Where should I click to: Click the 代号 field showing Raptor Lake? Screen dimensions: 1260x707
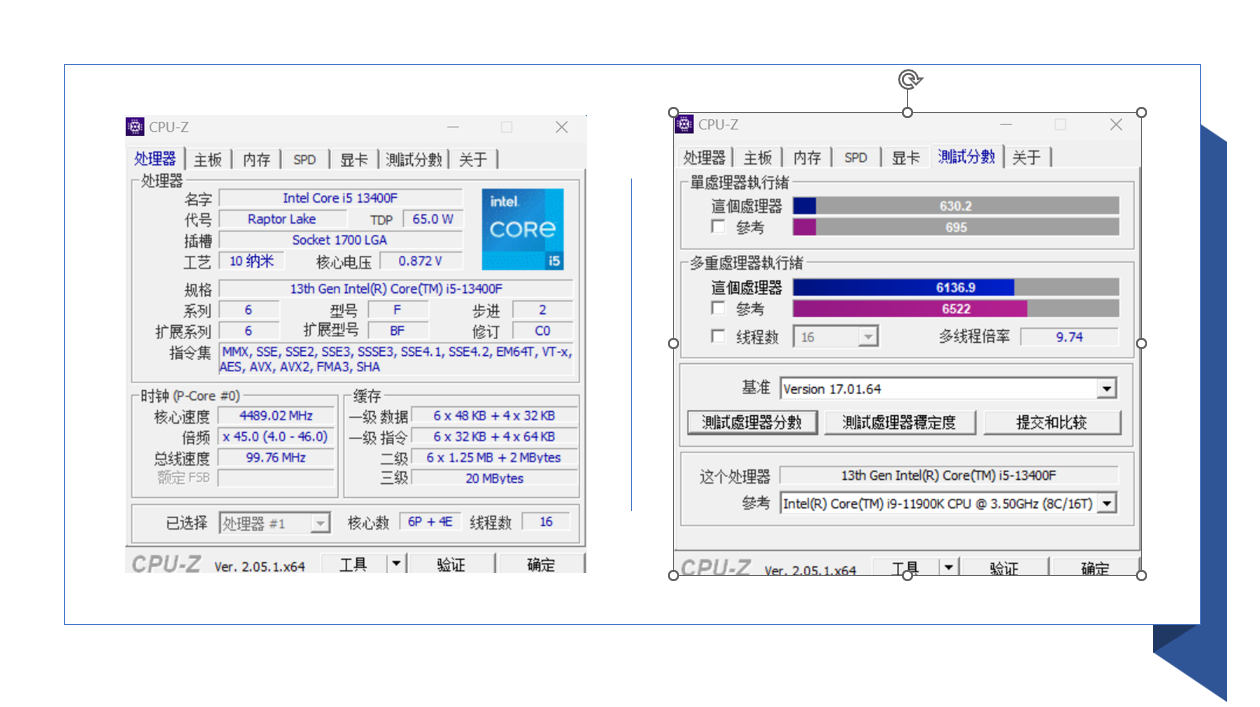click(282, 219)
